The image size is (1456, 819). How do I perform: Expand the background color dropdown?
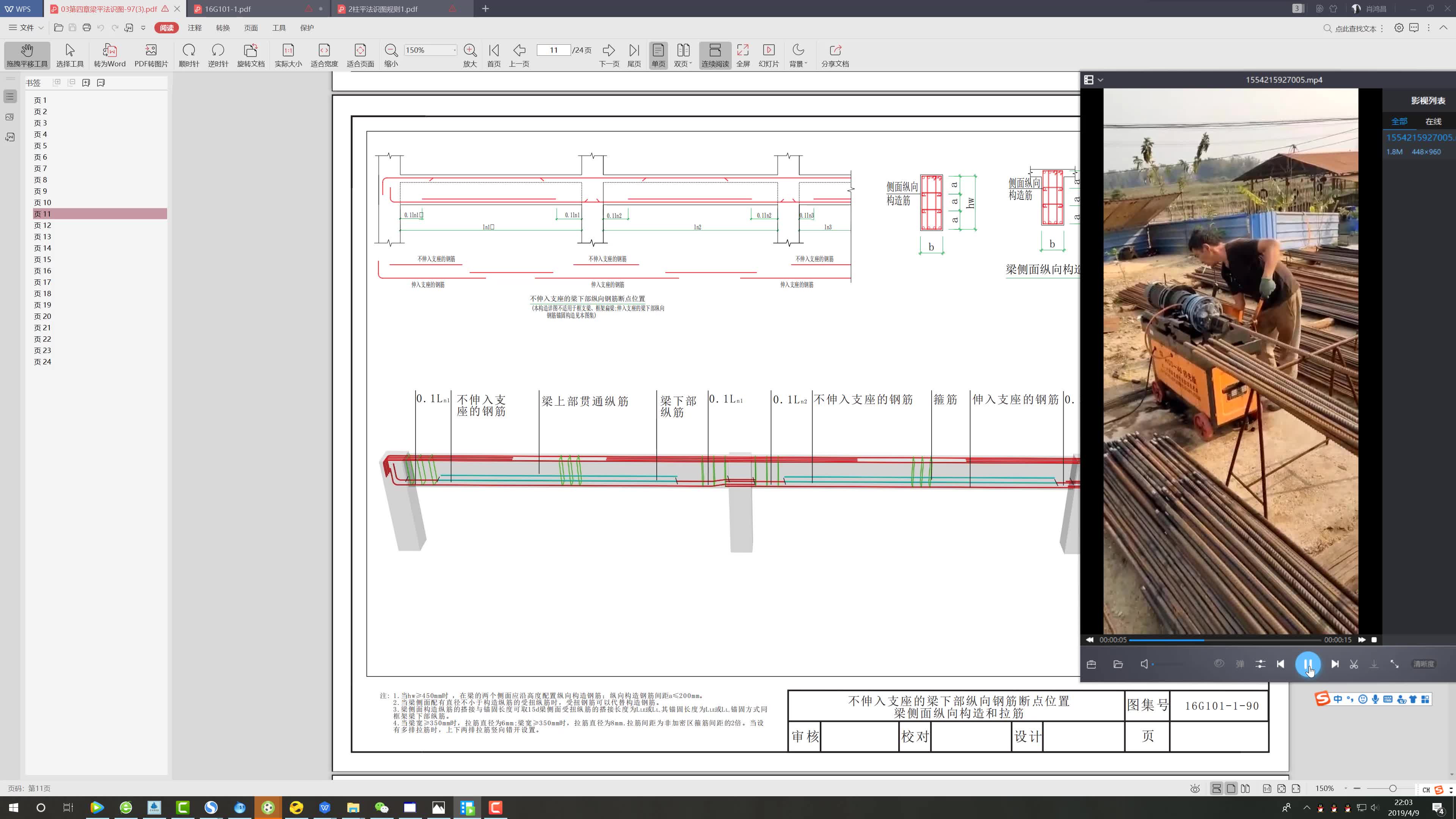[798, 55]
